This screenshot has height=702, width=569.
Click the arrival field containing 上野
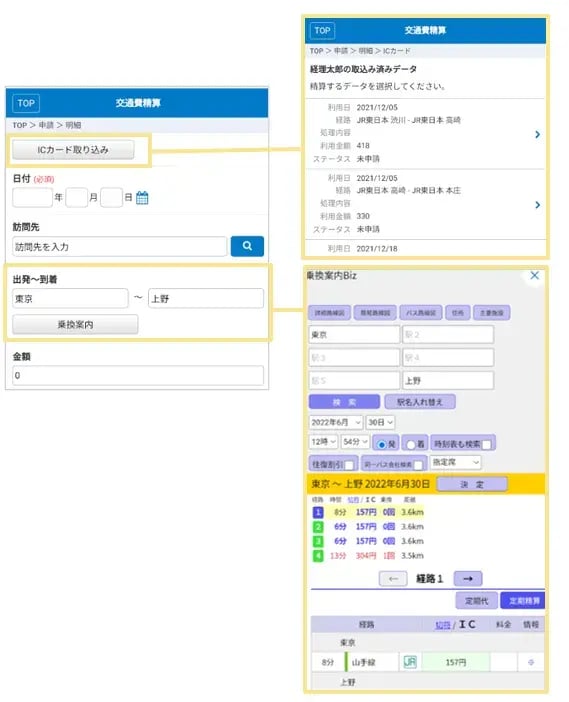pos(206,298)
